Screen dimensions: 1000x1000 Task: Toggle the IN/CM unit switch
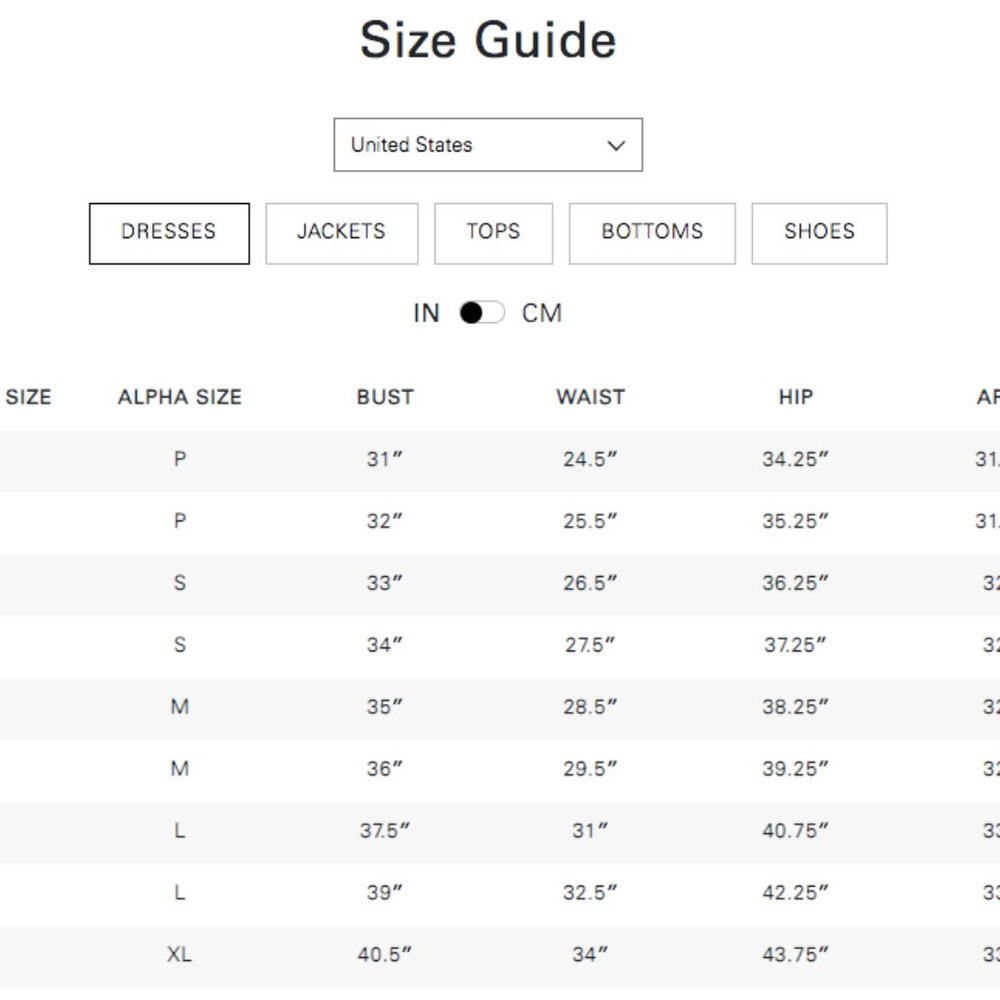click(x=482, y=313)
